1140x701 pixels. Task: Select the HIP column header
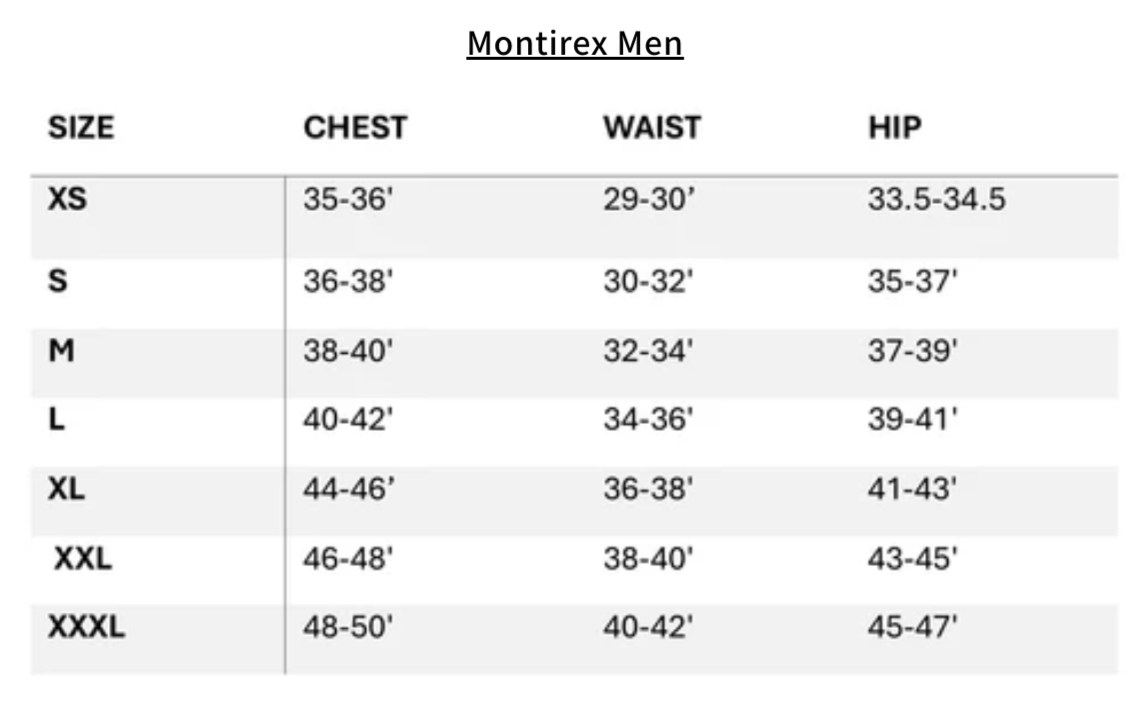click(895, 128)
